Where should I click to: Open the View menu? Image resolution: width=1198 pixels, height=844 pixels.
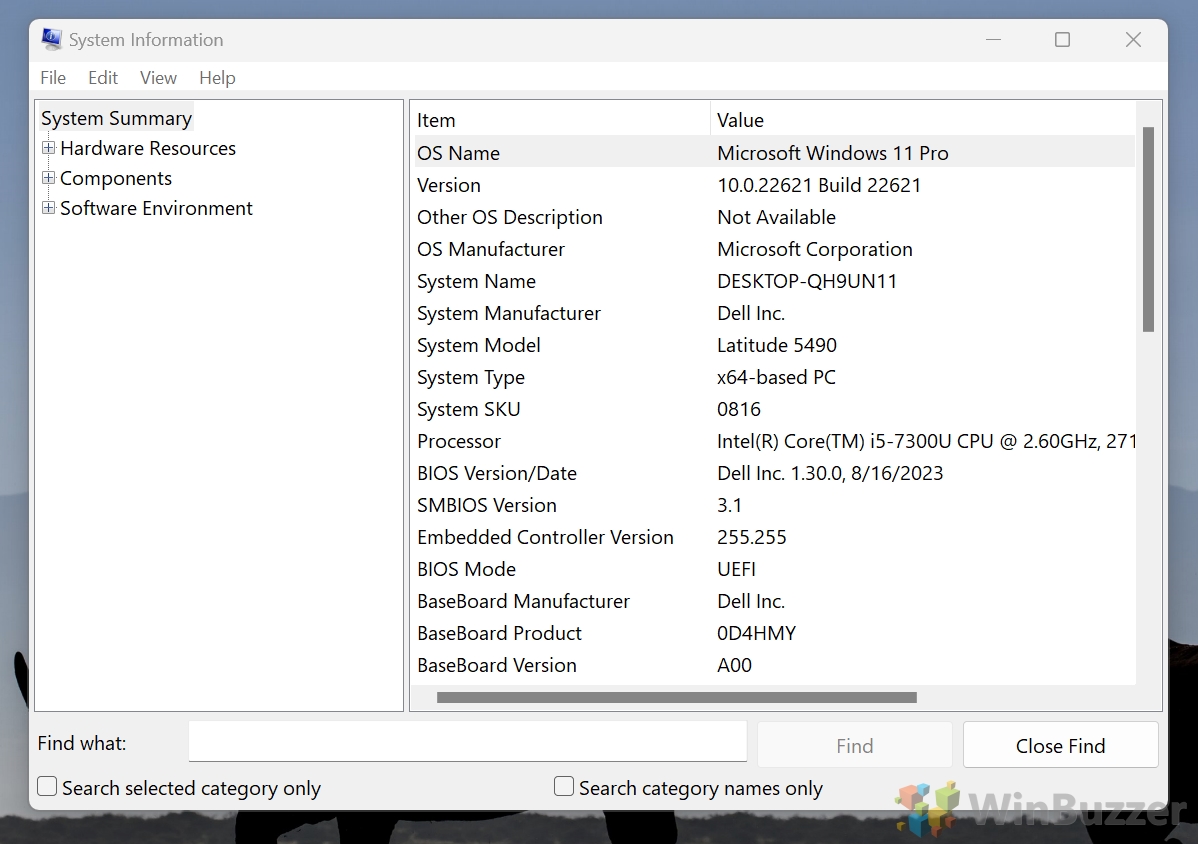pos(158,78)
